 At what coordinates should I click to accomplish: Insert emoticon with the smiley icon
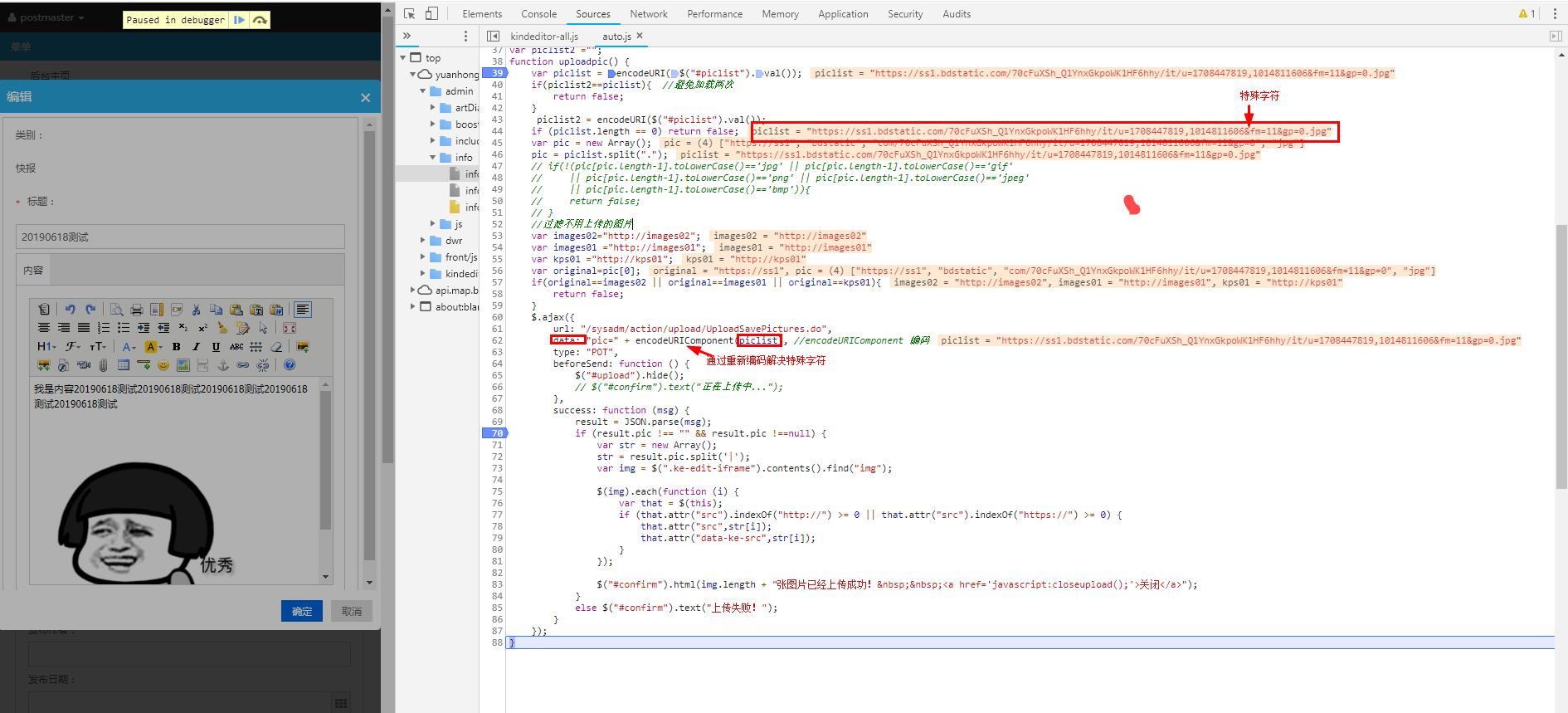point(163,365)
